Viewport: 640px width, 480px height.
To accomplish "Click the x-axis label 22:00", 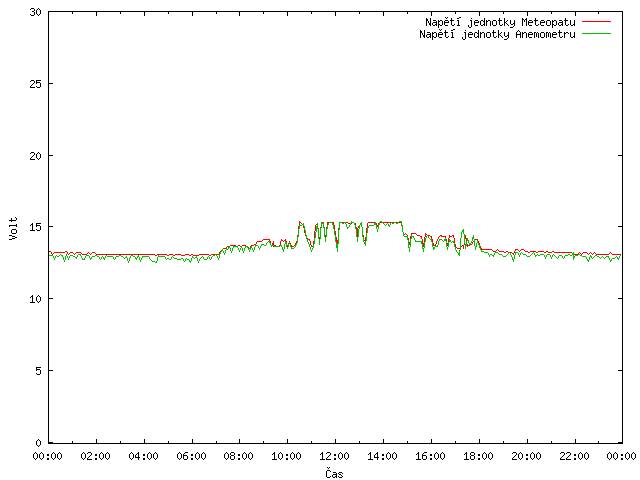I will click(574, 456).
